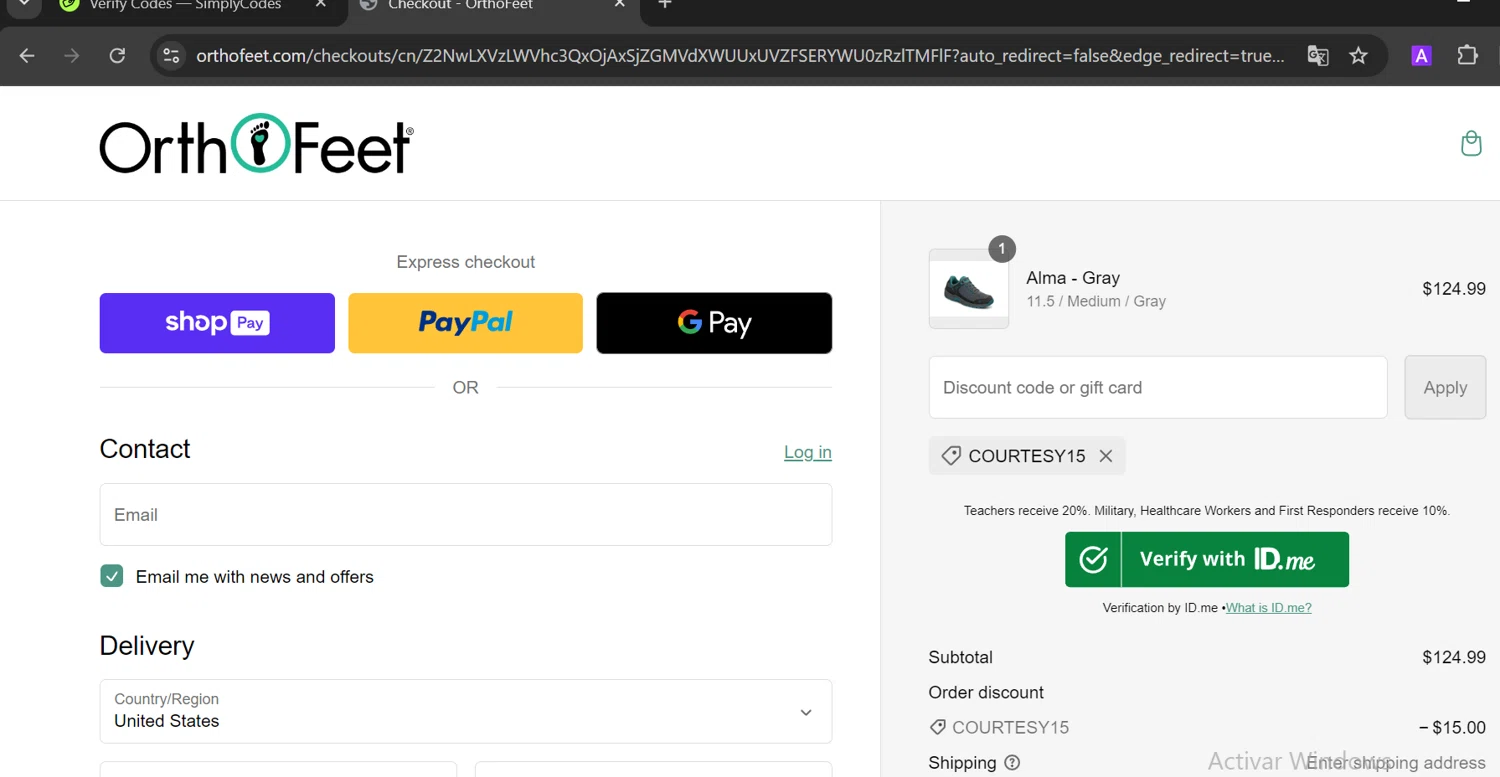Bookmark this page with the star icon
This screenshot has width=1500, height=777.
coord(1358,56)
